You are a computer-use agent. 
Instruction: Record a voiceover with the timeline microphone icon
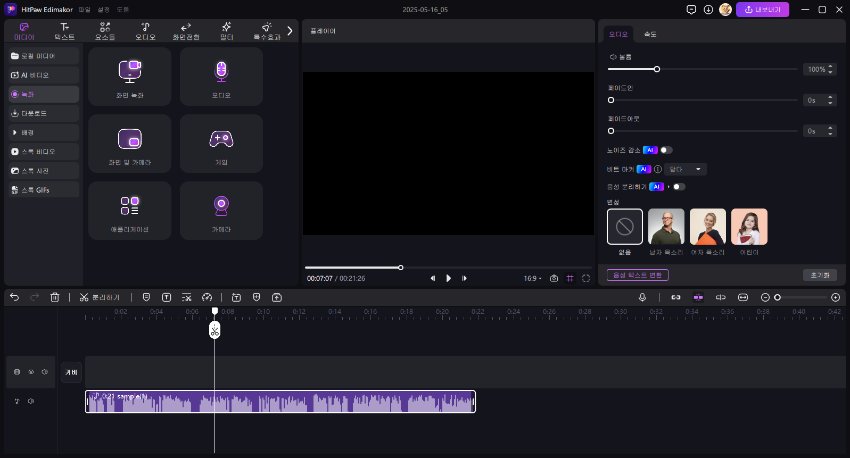tap(642, 297)
